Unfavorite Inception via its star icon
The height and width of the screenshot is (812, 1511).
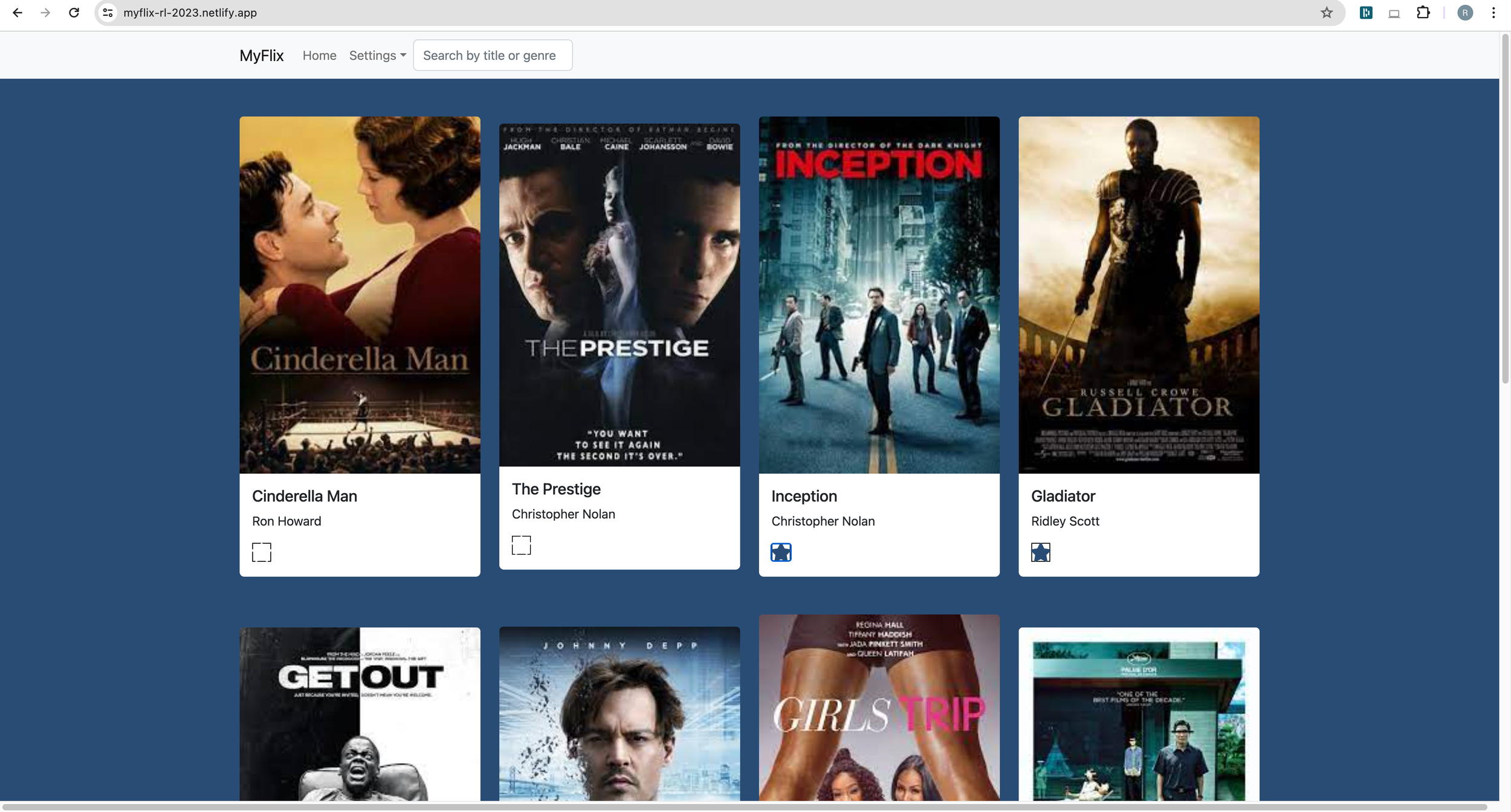tap(780, 552)
